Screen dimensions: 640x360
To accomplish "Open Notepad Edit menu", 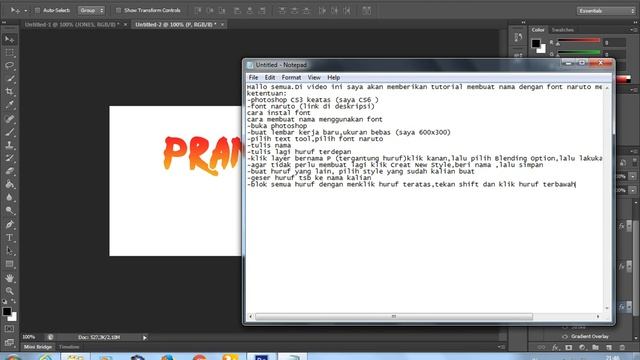I will point(270,78).
